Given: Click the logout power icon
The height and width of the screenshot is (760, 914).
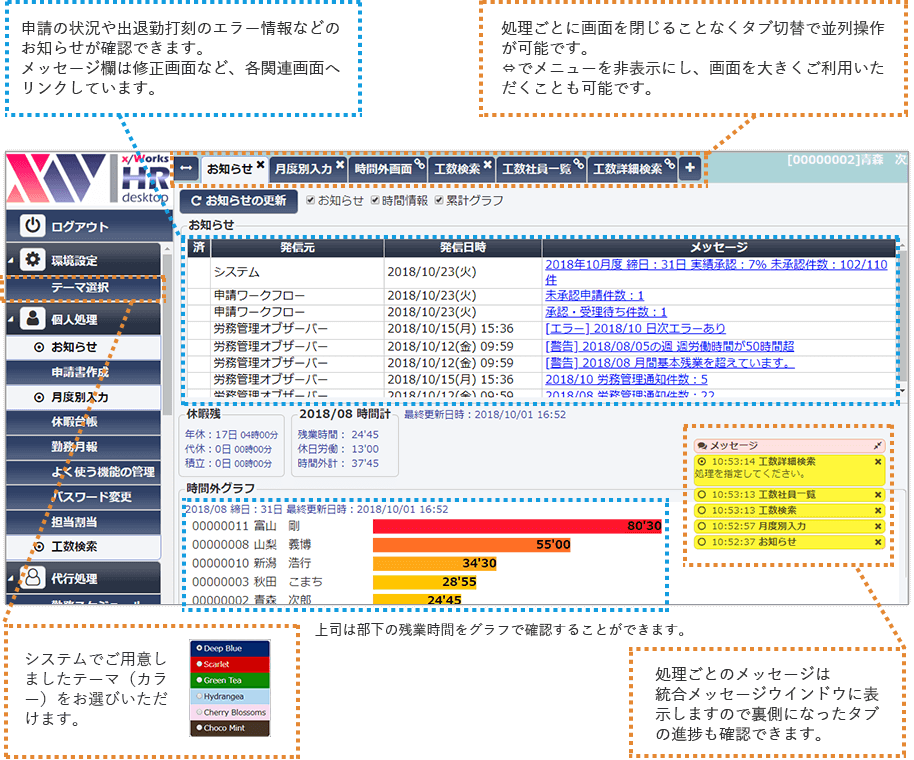Looking at the screenshot, I should pos(33,227).
